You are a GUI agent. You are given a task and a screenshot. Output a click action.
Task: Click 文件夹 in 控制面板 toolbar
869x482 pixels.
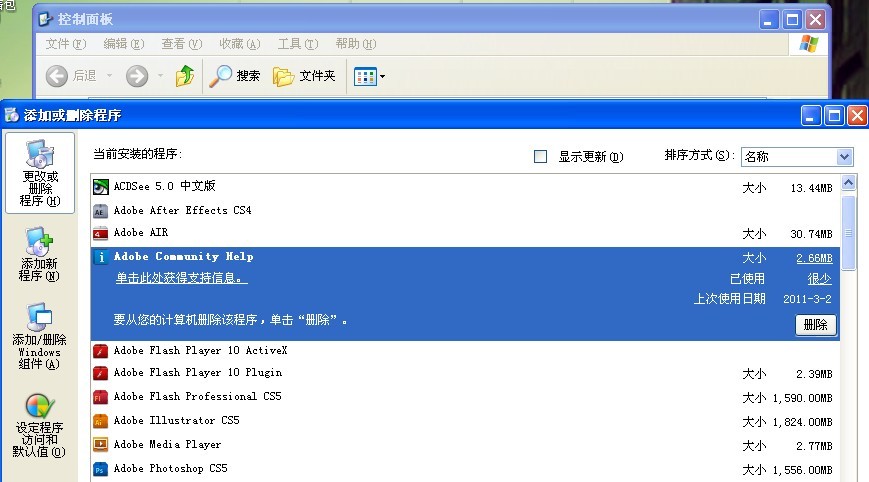[x=304, y=76]
